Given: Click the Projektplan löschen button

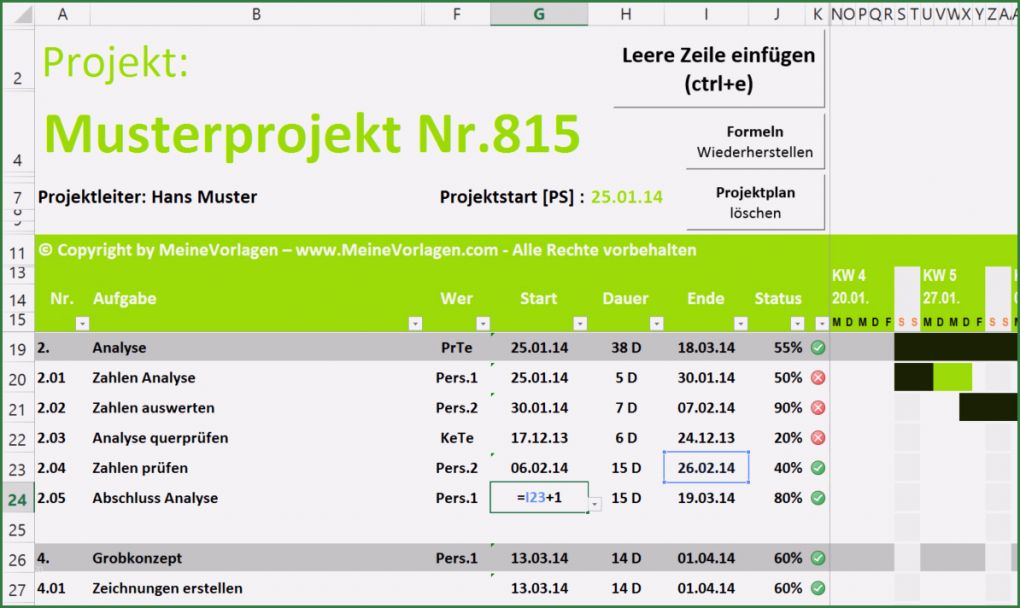Looking at the screenshot, I should tap(755, 201).
